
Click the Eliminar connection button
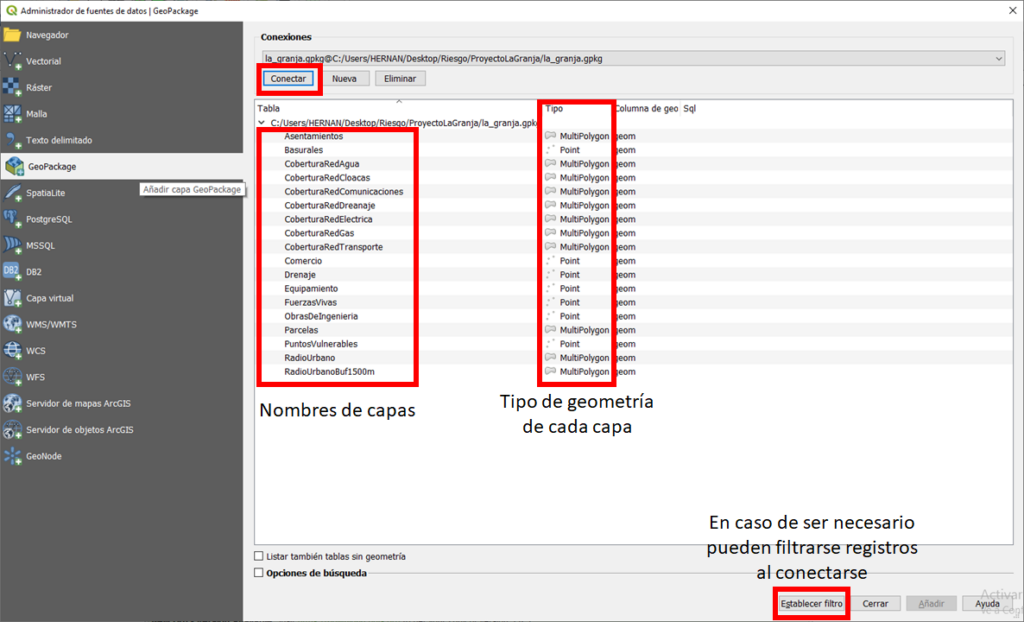(400, 78)
